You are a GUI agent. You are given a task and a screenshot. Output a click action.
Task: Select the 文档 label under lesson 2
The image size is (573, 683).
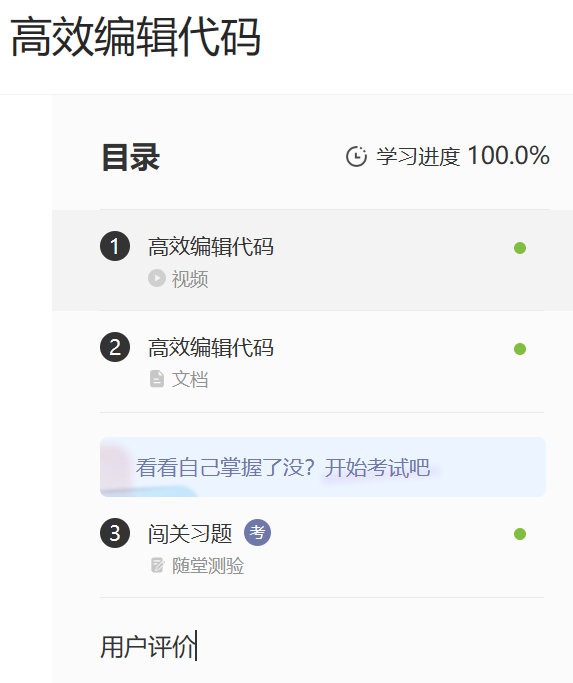[190, 379]
